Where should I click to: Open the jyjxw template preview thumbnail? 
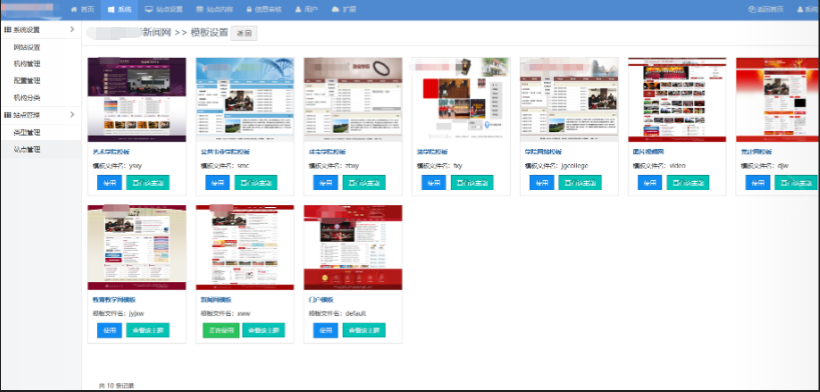(137, 247)
